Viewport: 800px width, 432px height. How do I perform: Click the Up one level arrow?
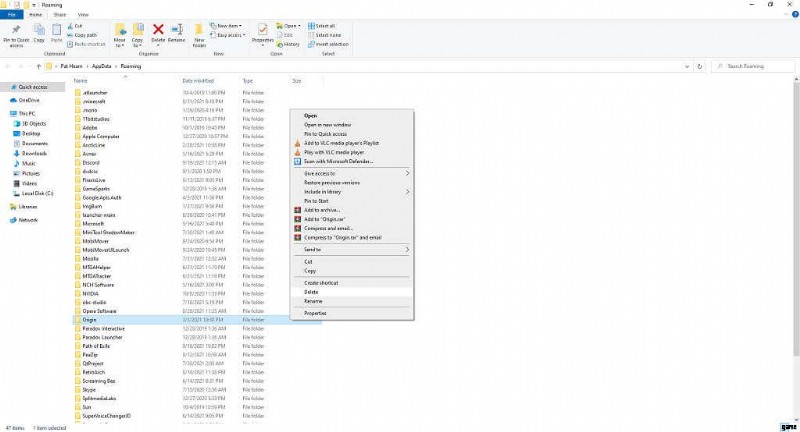tap(38, 66)
